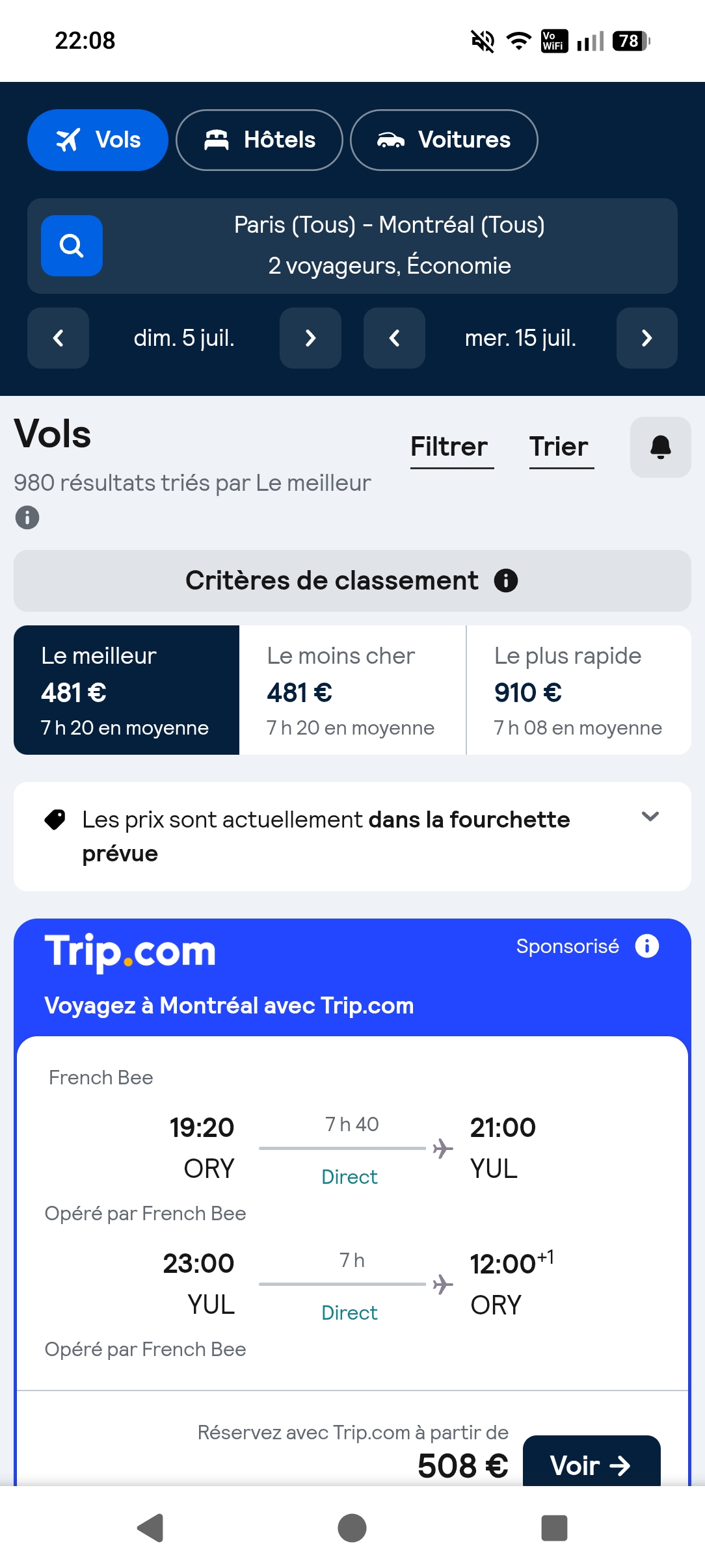Open the Filtrer filter options
The image size is (705, 1568).
(x=449, y=447)
